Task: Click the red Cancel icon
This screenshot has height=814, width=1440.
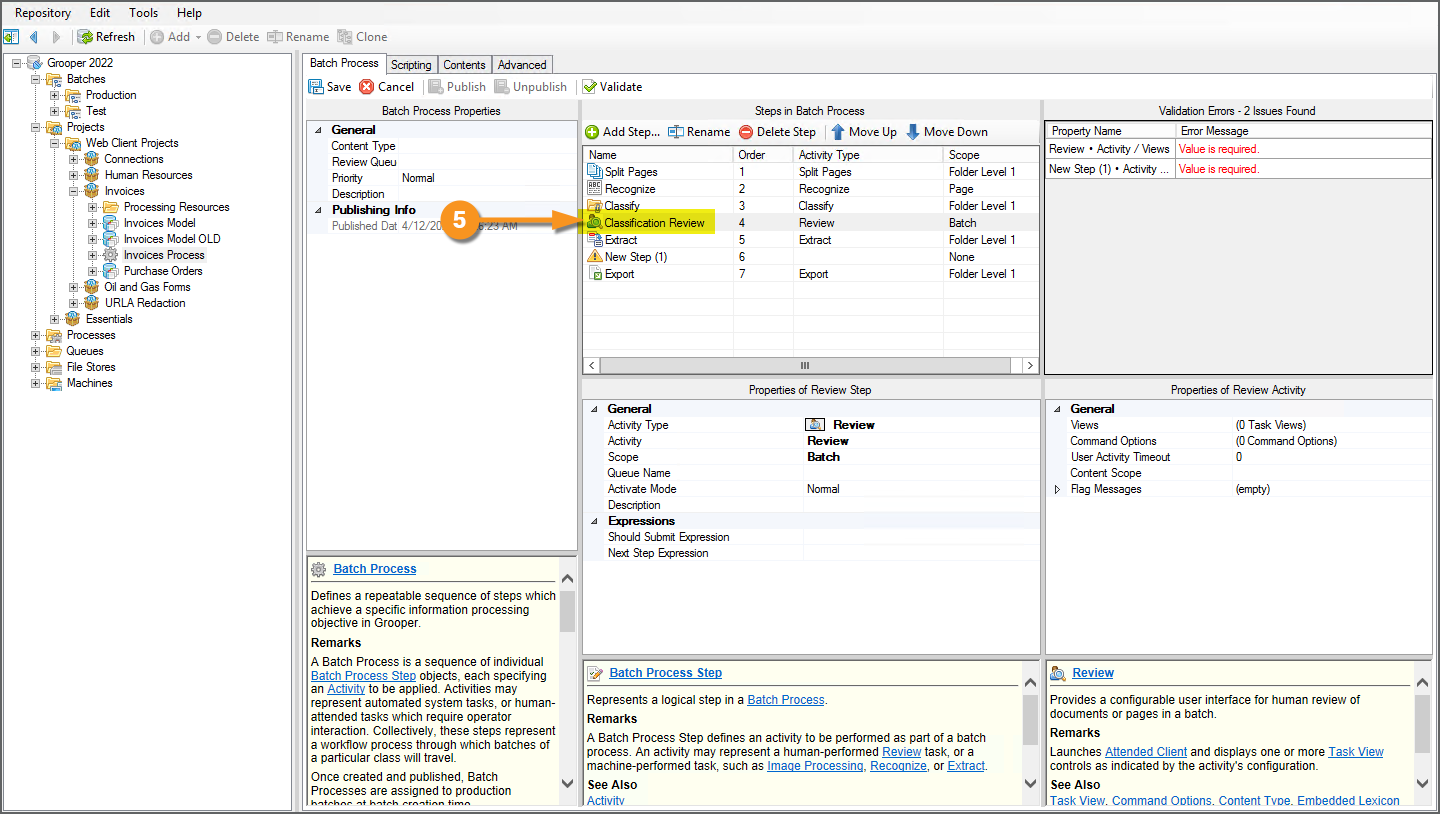Action: (x=367, y=87)
